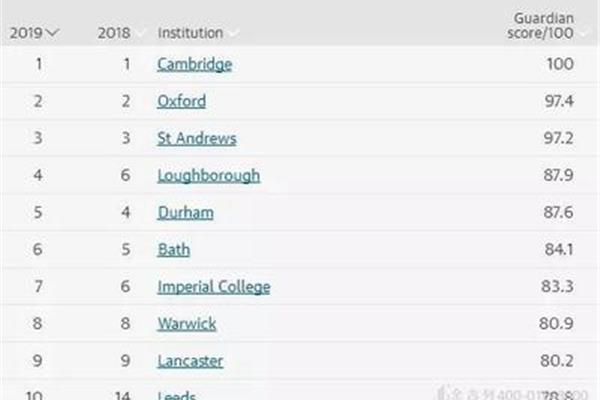The image size is (600, 400).
Task: Select Warwick's score 80.9
Action: pyautogui.click(x=556, y=324)
